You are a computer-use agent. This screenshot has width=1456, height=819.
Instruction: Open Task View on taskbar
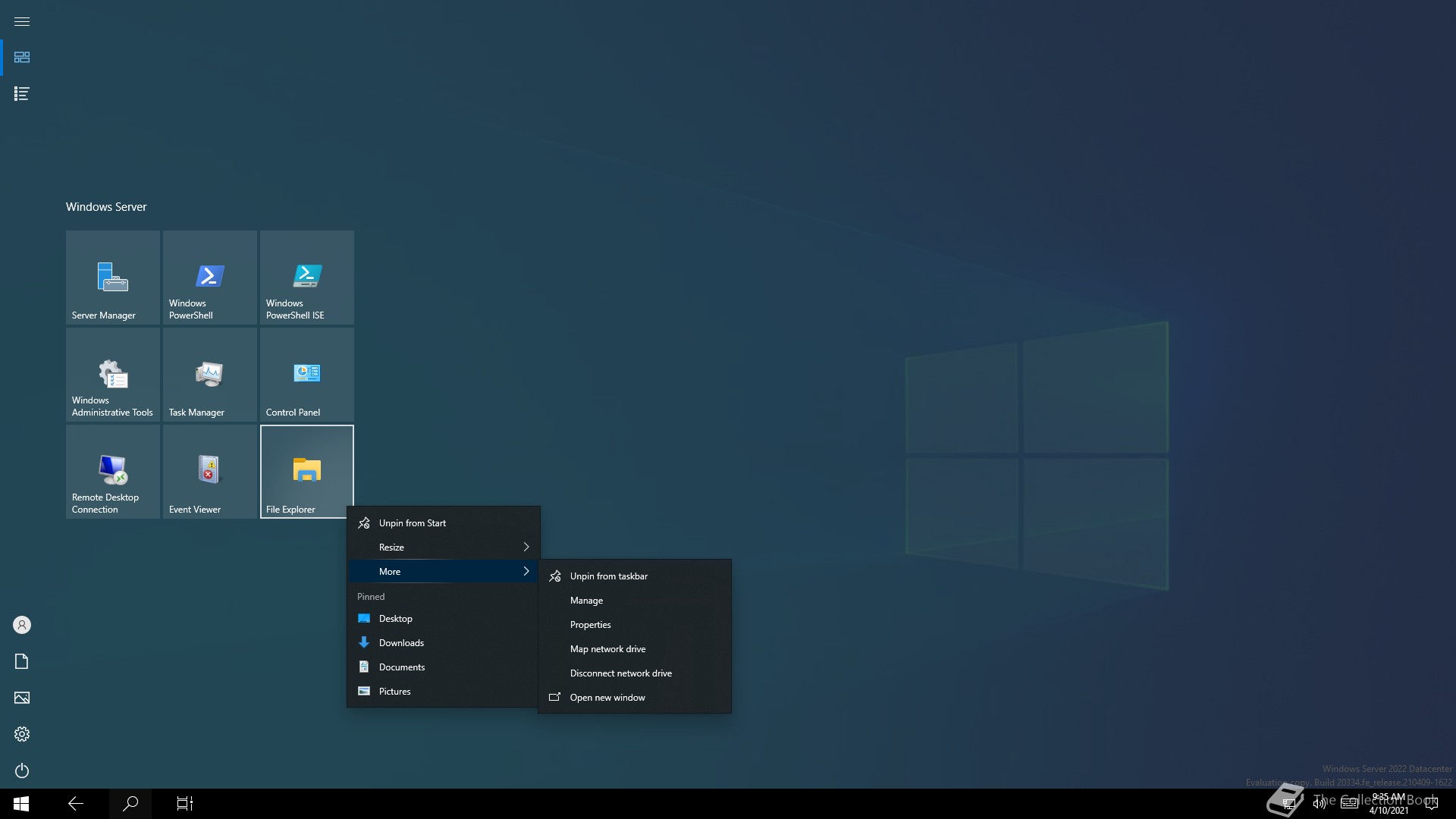185,804
